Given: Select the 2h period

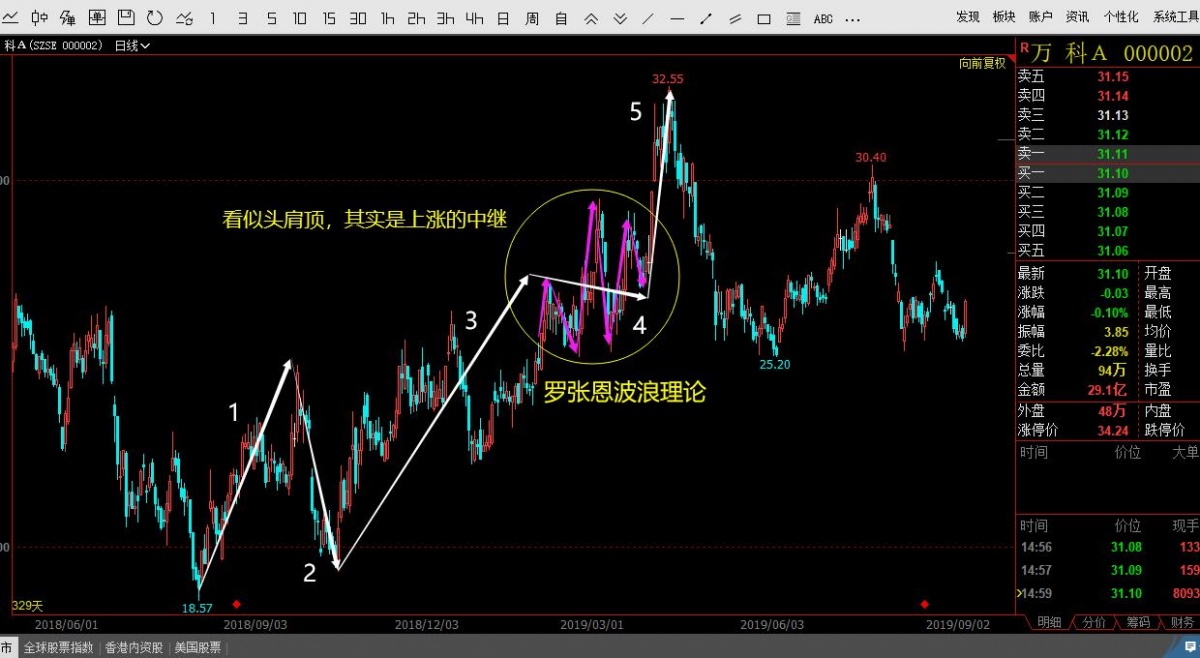Looking at the screenshot, I should point(416,18).
